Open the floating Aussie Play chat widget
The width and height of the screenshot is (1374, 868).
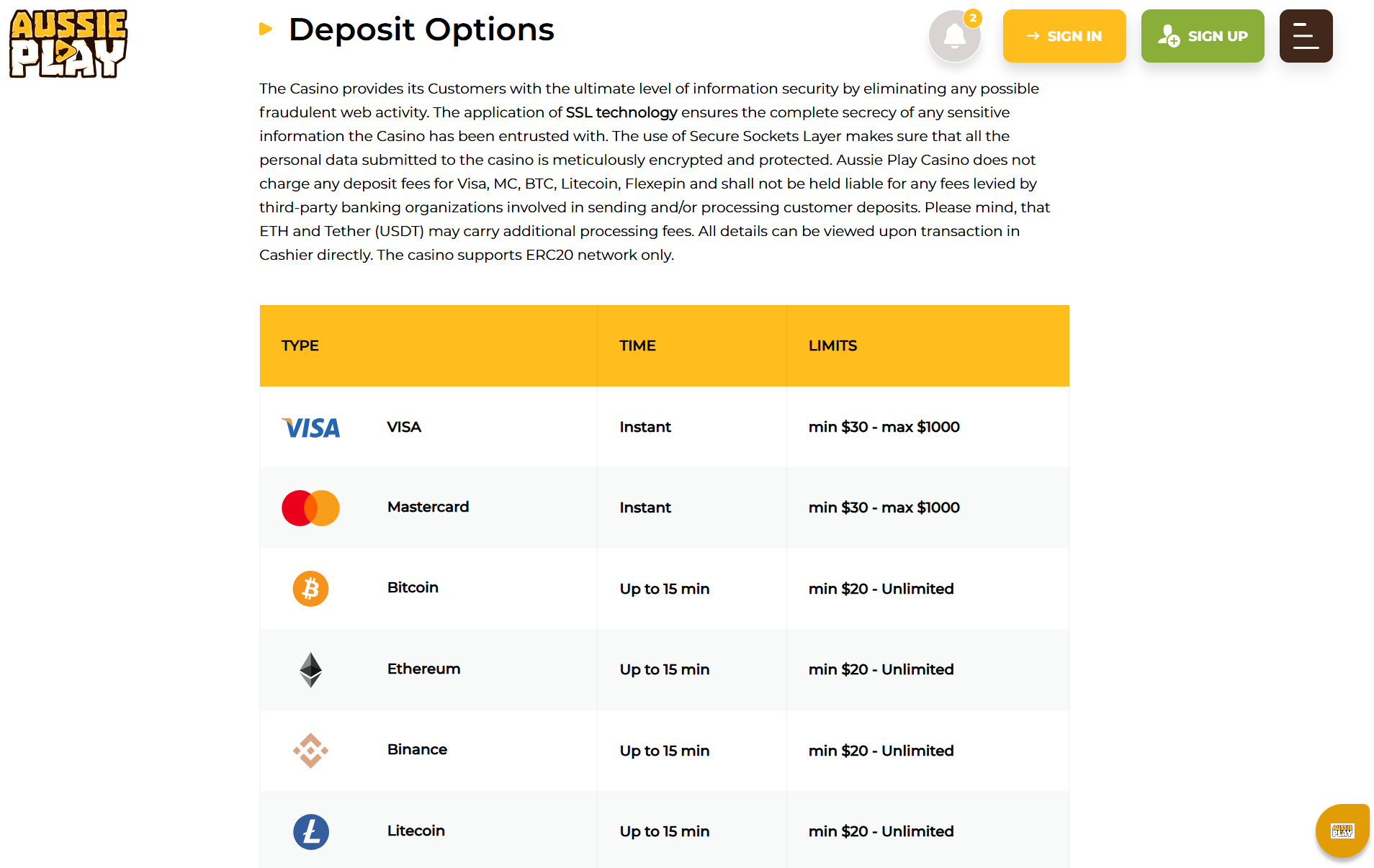click(1342, 831)
